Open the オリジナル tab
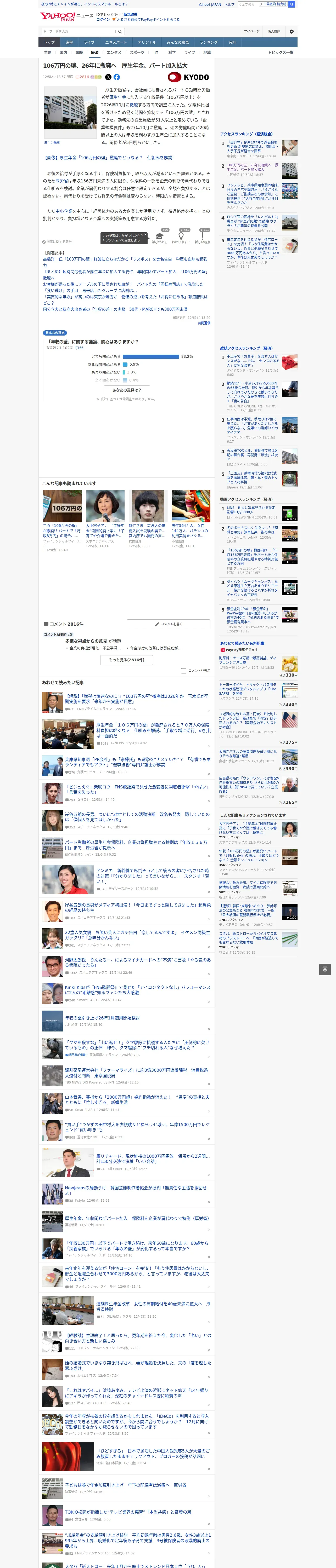 147,42
